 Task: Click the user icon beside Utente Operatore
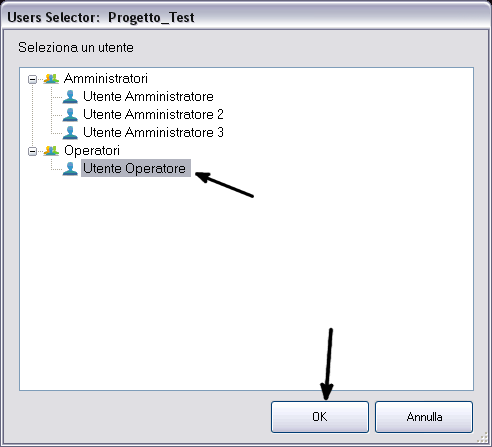tap(70, 169)
